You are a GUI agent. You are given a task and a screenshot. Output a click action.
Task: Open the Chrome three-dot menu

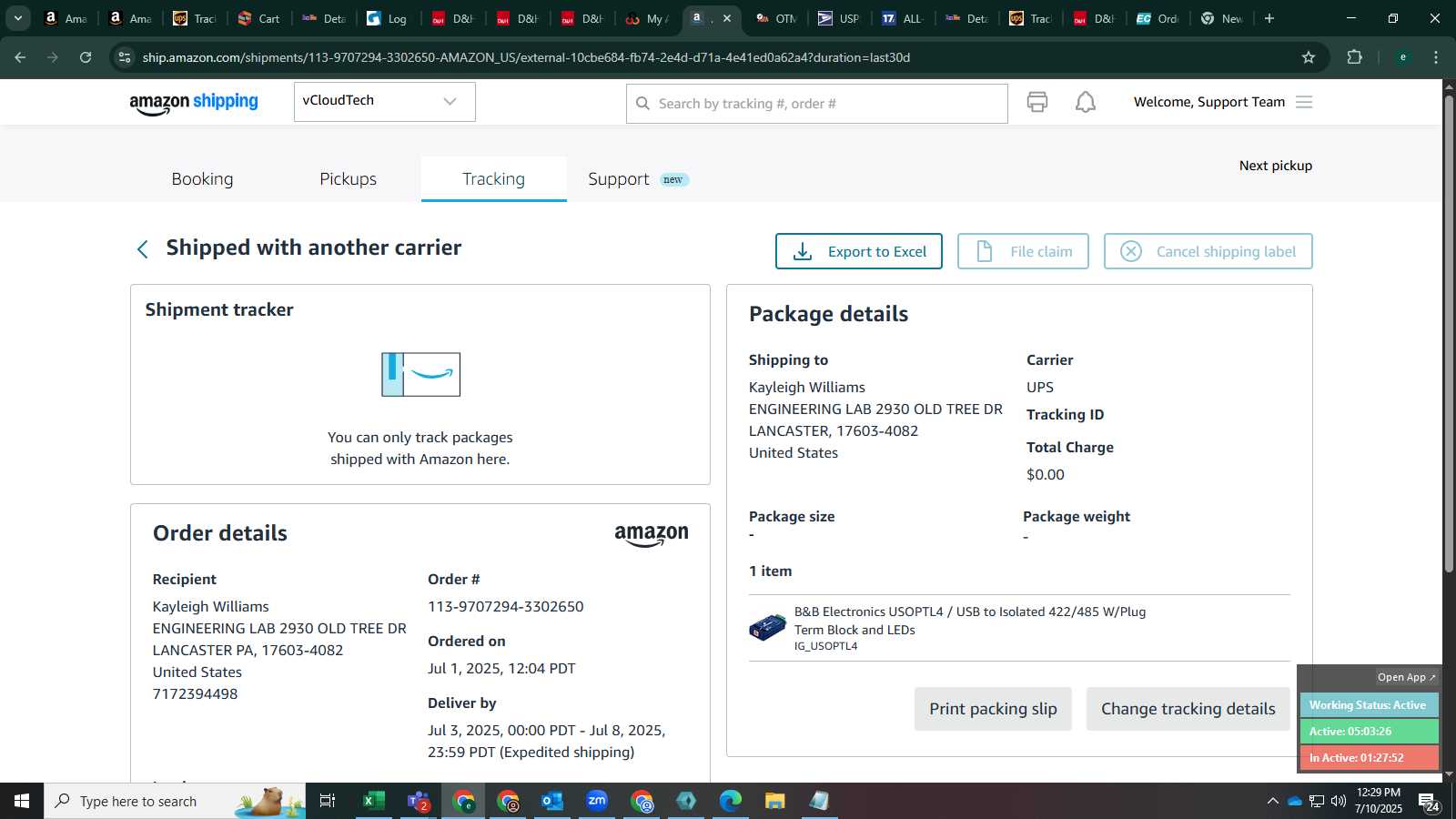[x=1436, y=57]
